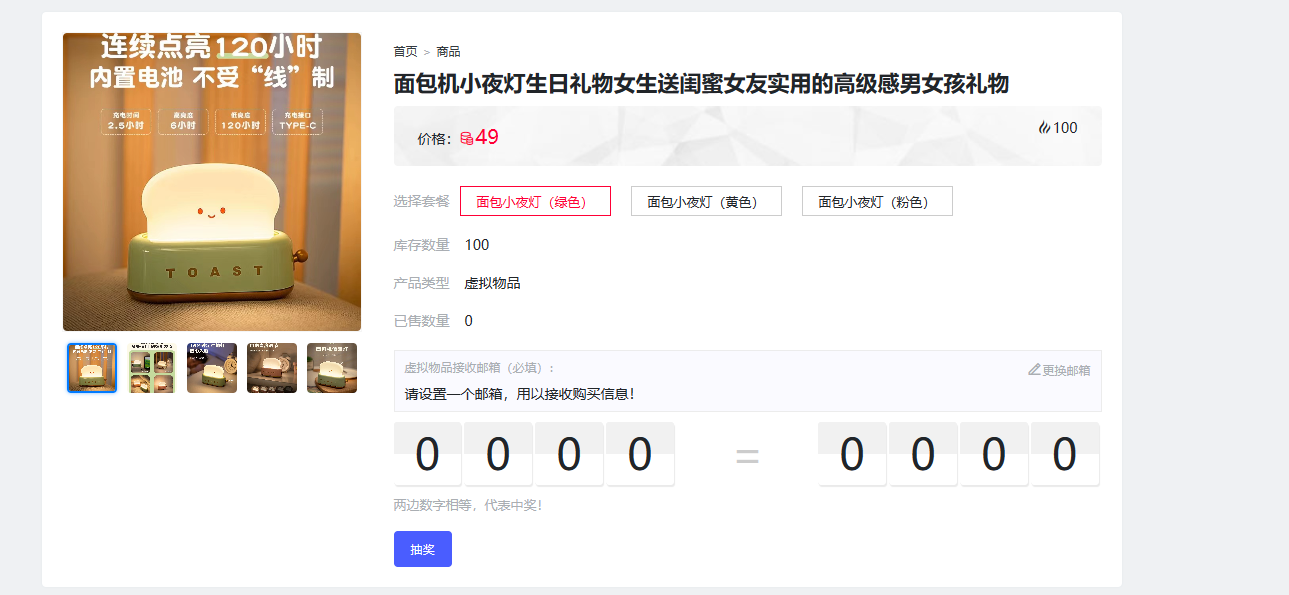This screenshot has height=595, width=1289.
Task: Show the thumbnail with lamp on wooden tray
Action: pyautogui.click(x=332, y=368)
